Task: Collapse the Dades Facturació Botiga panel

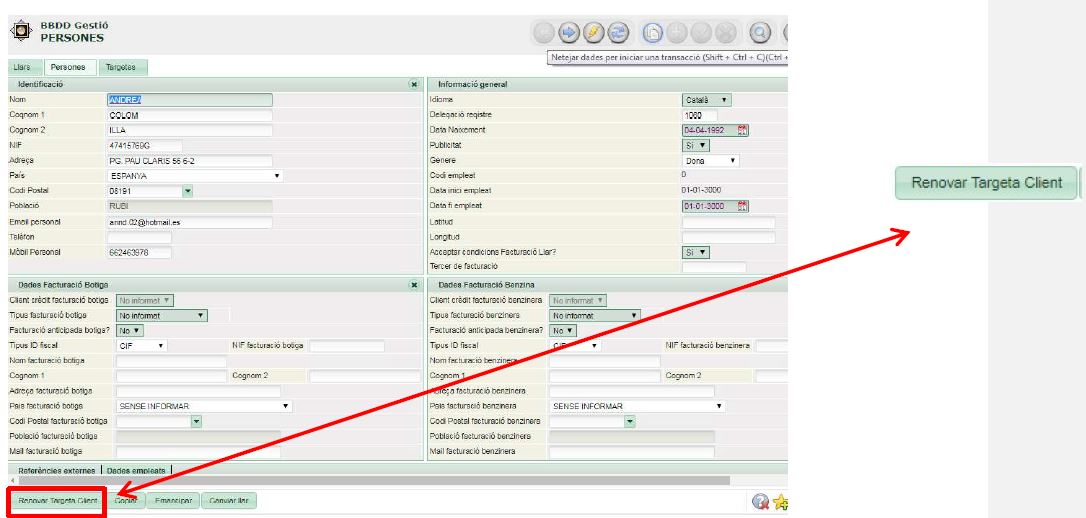Action: point(414,285)
